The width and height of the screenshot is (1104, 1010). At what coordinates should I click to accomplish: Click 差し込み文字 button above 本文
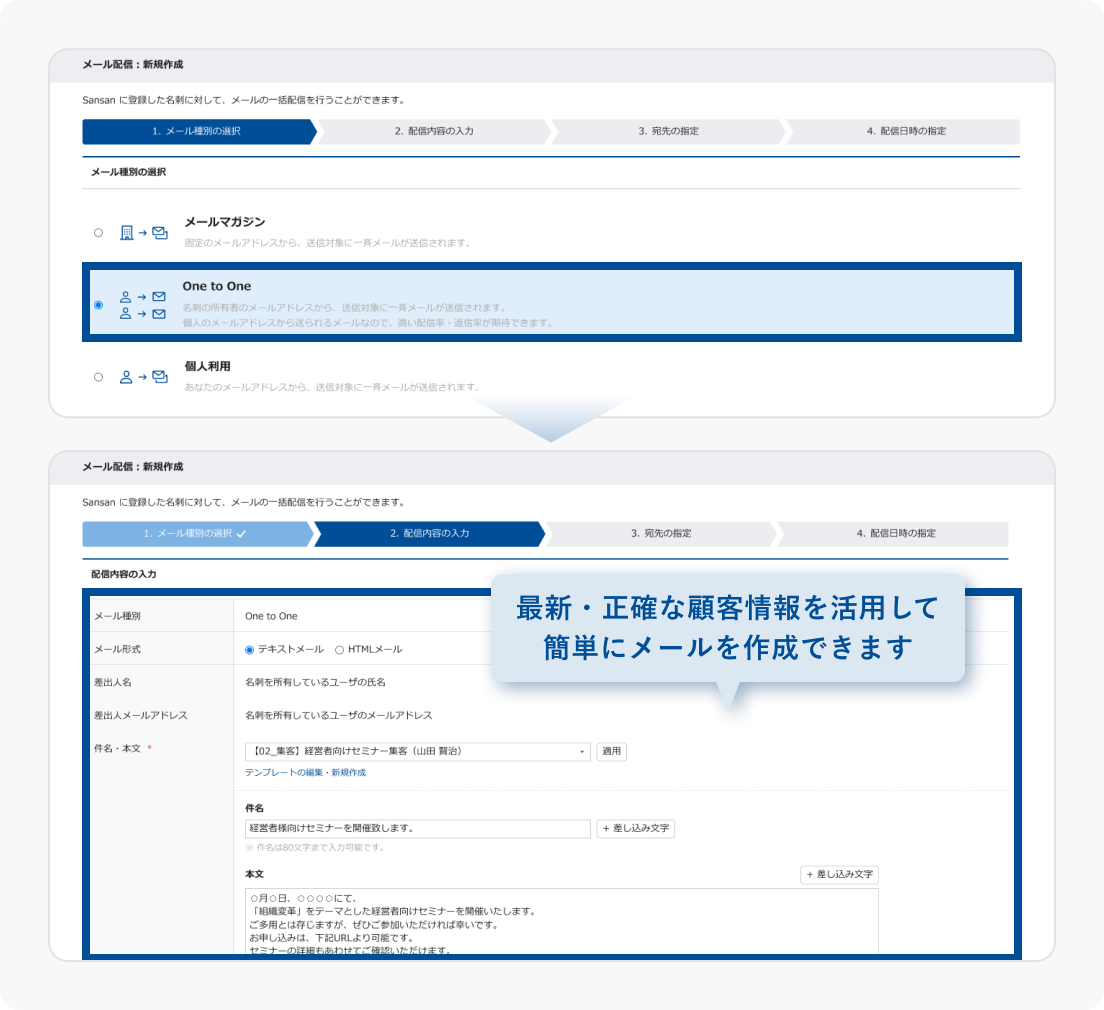point(839,875)
